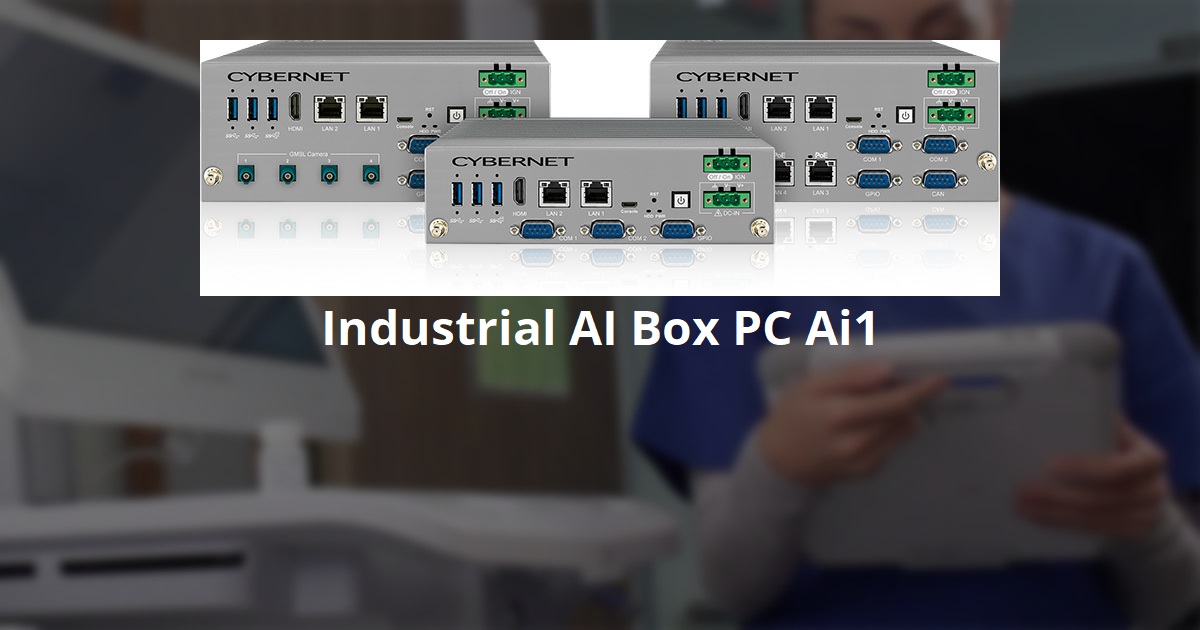Click the CYBERNET logo on the center box

[x=515, y=159]
